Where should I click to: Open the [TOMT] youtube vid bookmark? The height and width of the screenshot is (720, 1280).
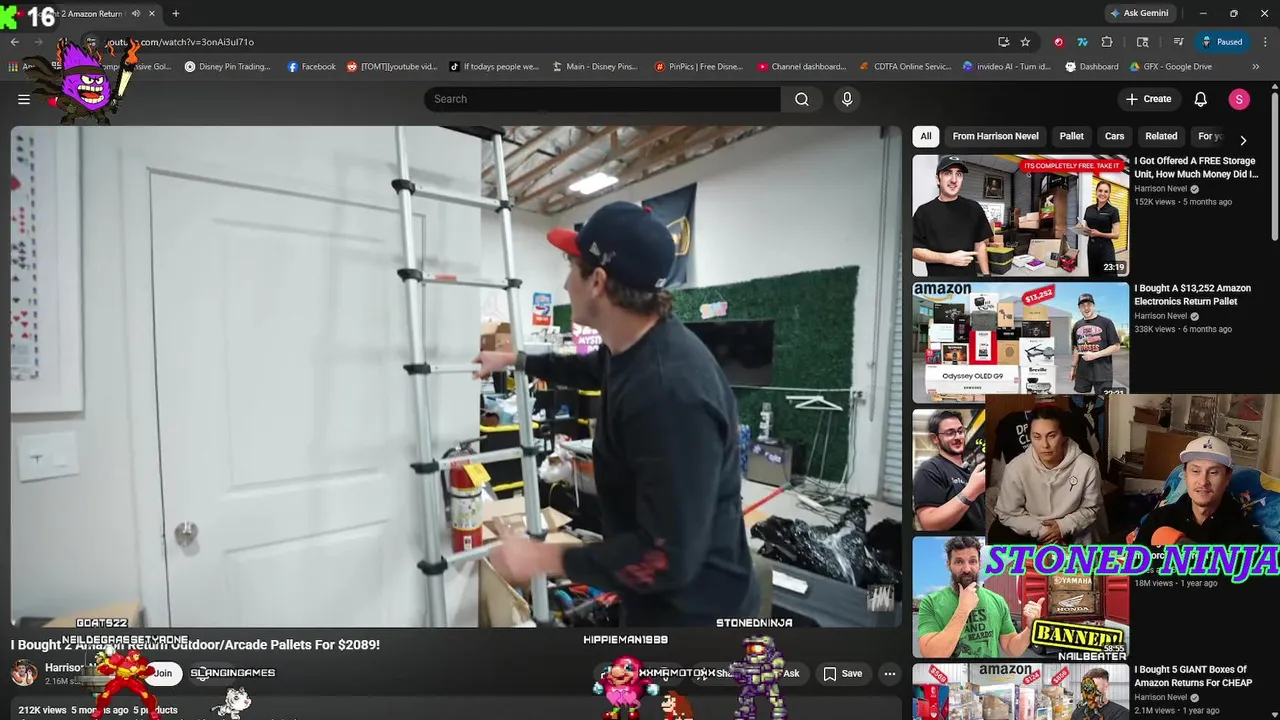(x=392, y=67)
